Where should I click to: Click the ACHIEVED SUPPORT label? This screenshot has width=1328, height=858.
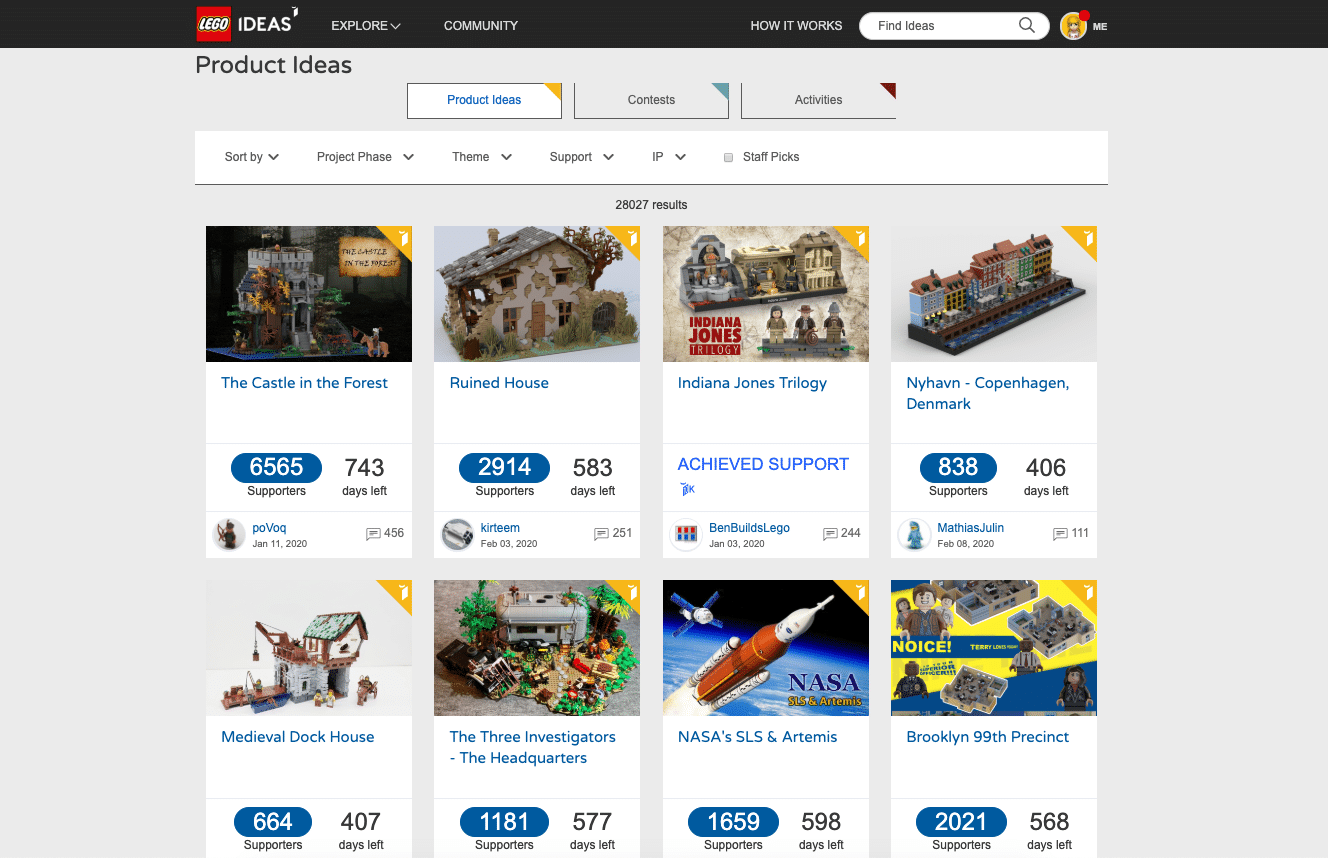tap(763, 464)
